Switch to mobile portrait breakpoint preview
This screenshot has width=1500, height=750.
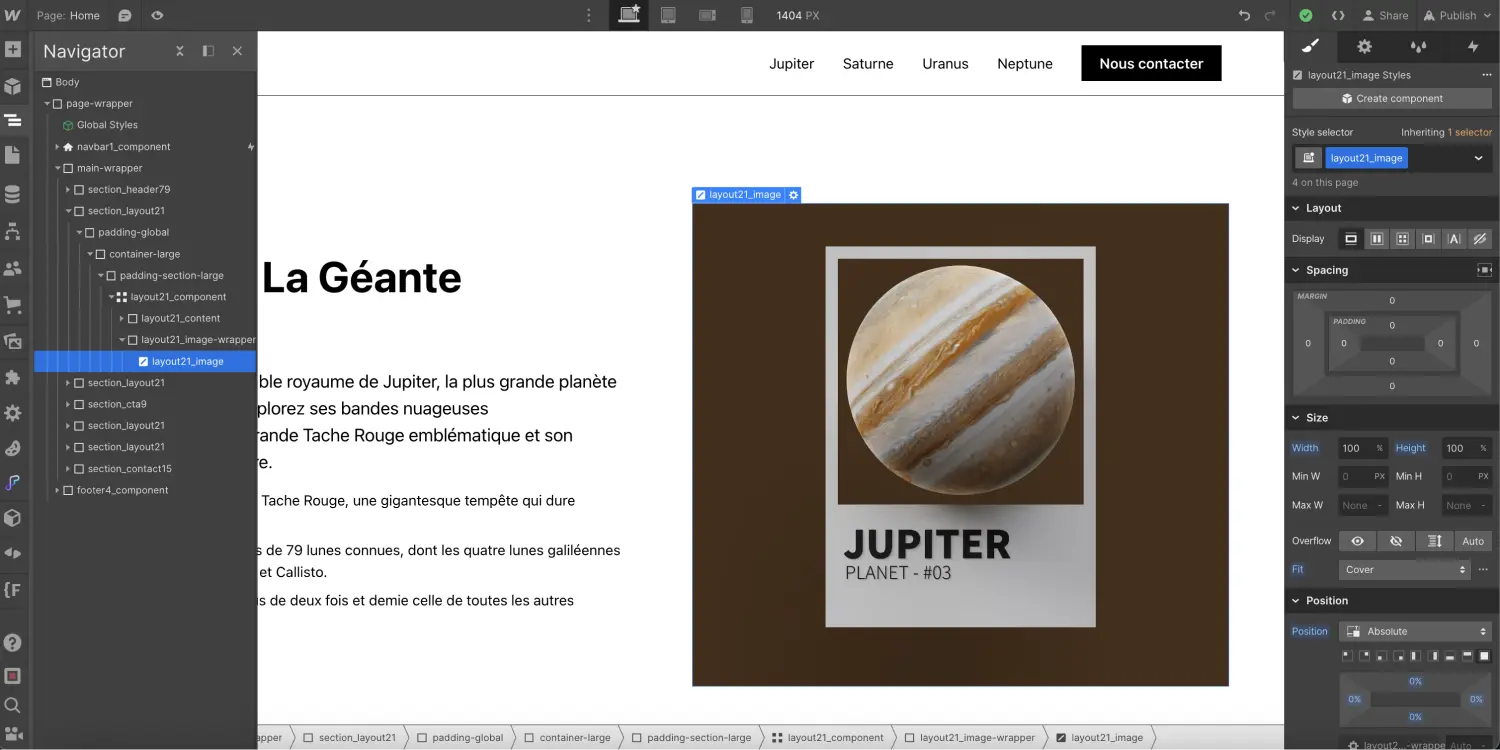pyautogui.click(x=746, y=15)
